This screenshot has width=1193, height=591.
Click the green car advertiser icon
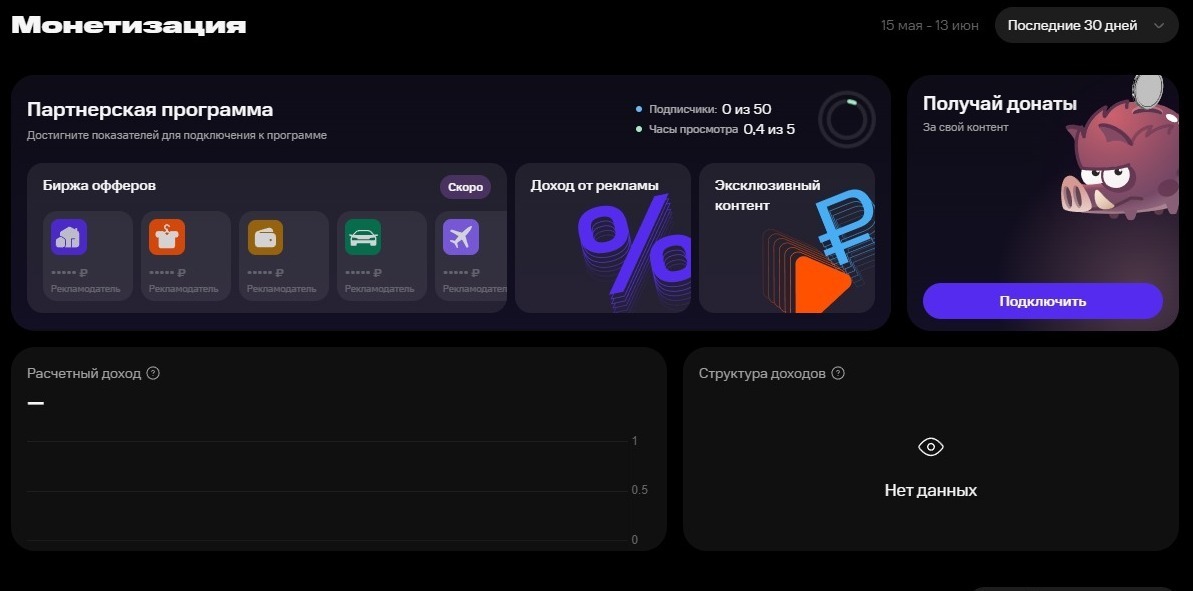click(x=363, y=237)
